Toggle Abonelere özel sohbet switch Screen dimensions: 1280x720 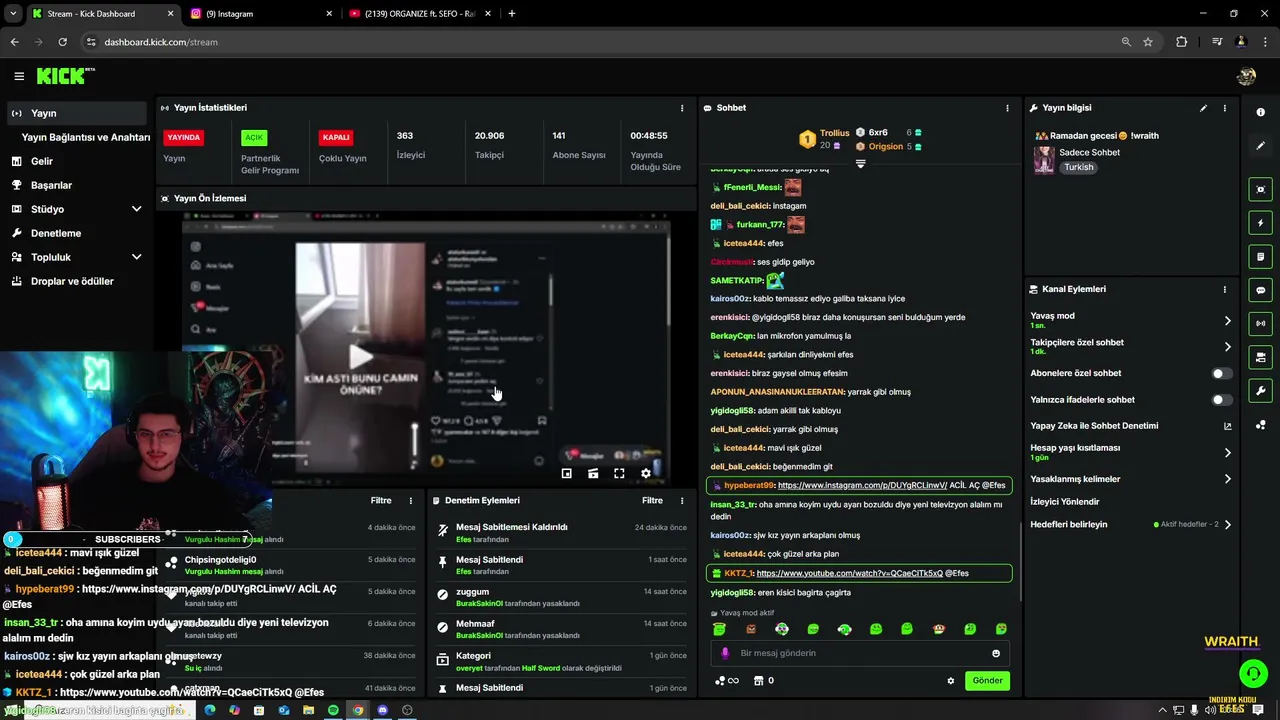pos(1222,373)
